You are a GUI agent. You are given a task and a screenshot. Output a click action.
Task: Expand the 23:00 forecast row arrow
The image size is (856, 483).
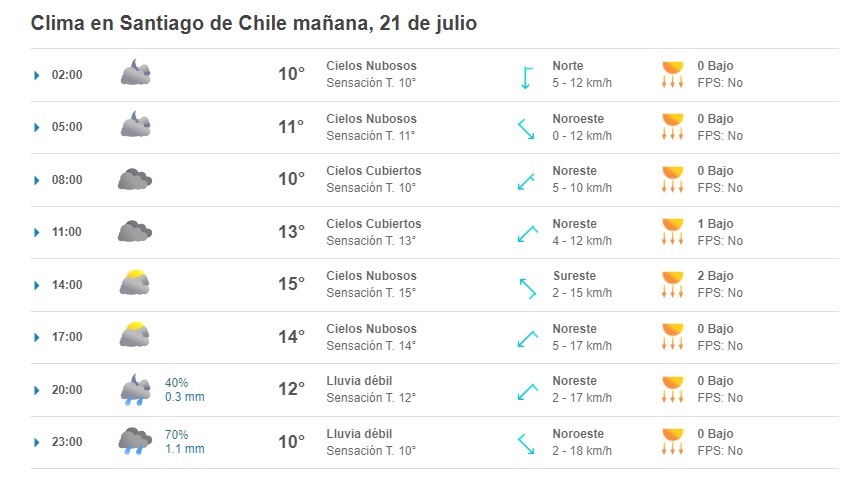(x=37, y=442)
